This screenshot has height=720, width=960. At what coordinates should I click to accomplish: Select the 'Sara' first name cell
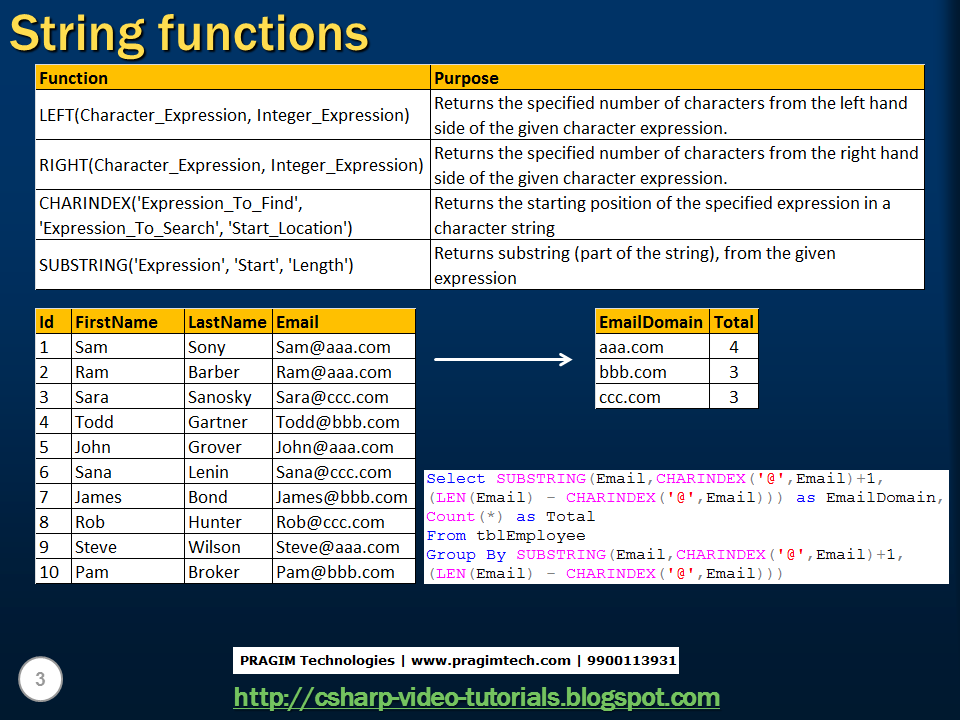point(128,397)
